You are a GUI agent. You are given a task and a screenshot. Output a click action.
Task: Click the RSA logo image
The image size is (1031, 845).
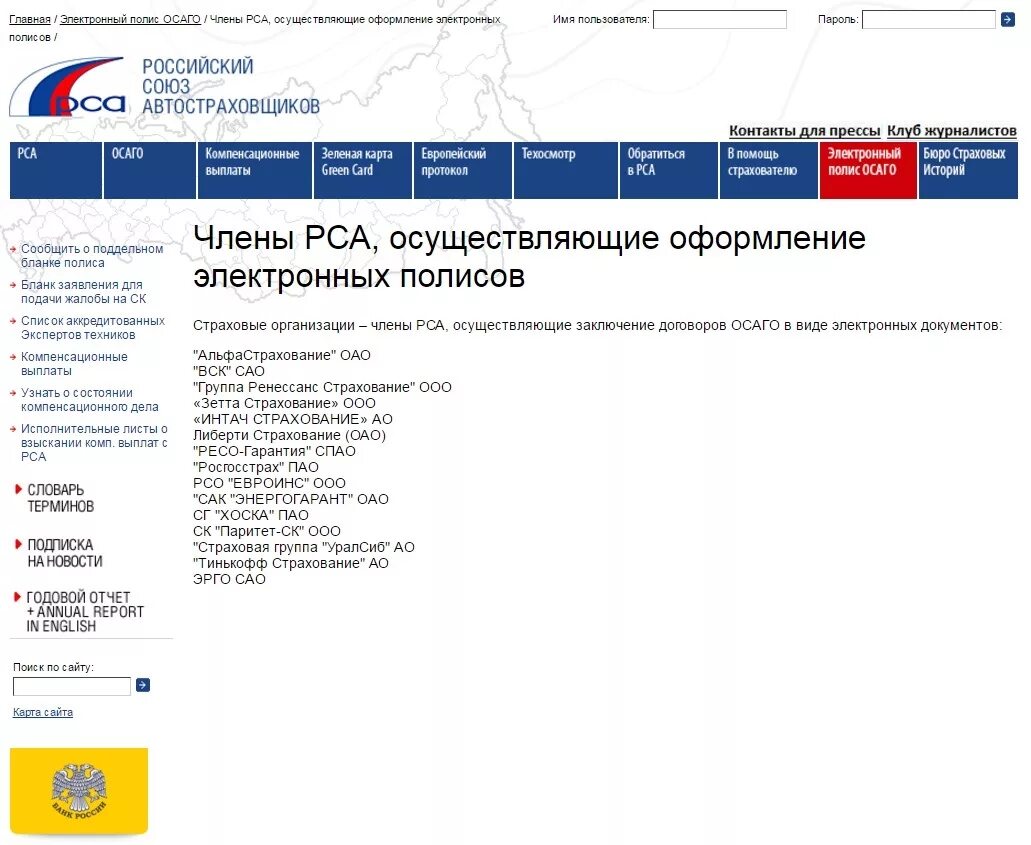click(67, 87)
